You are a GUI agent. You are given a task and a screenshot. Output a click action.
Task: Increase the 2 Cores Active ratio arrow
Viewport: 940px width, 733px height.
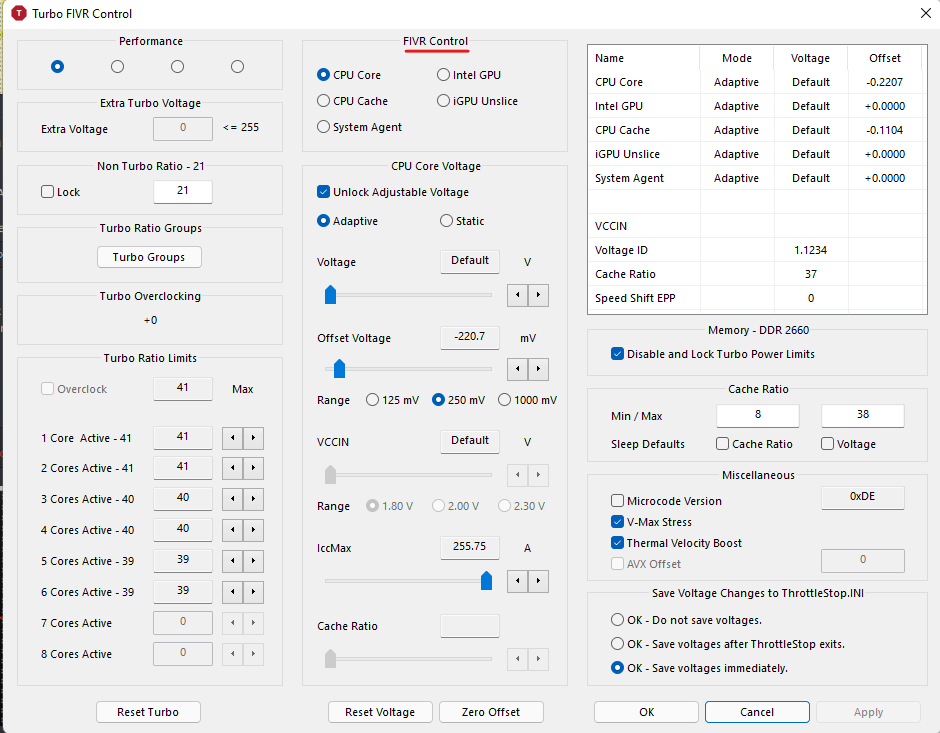[x=254, y=468]
